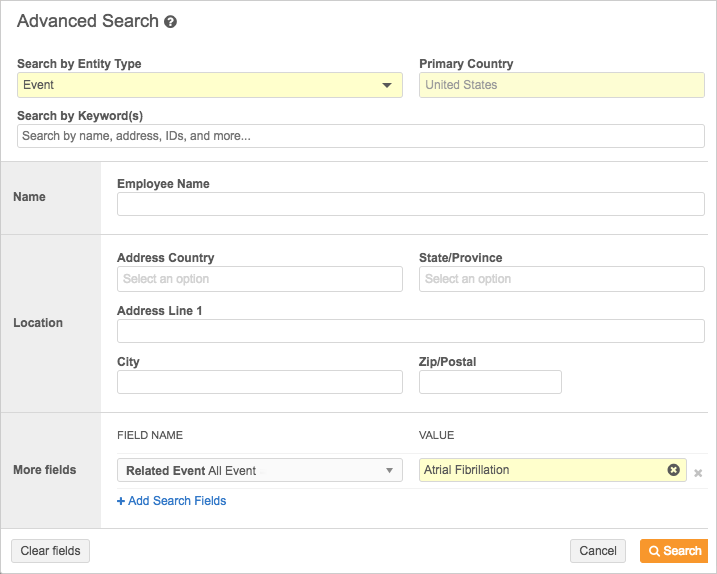Image resolution: width=717 pixels, height=574 pixels.
Task: Expand the Related Event field name selector
Action: [389, 471]
